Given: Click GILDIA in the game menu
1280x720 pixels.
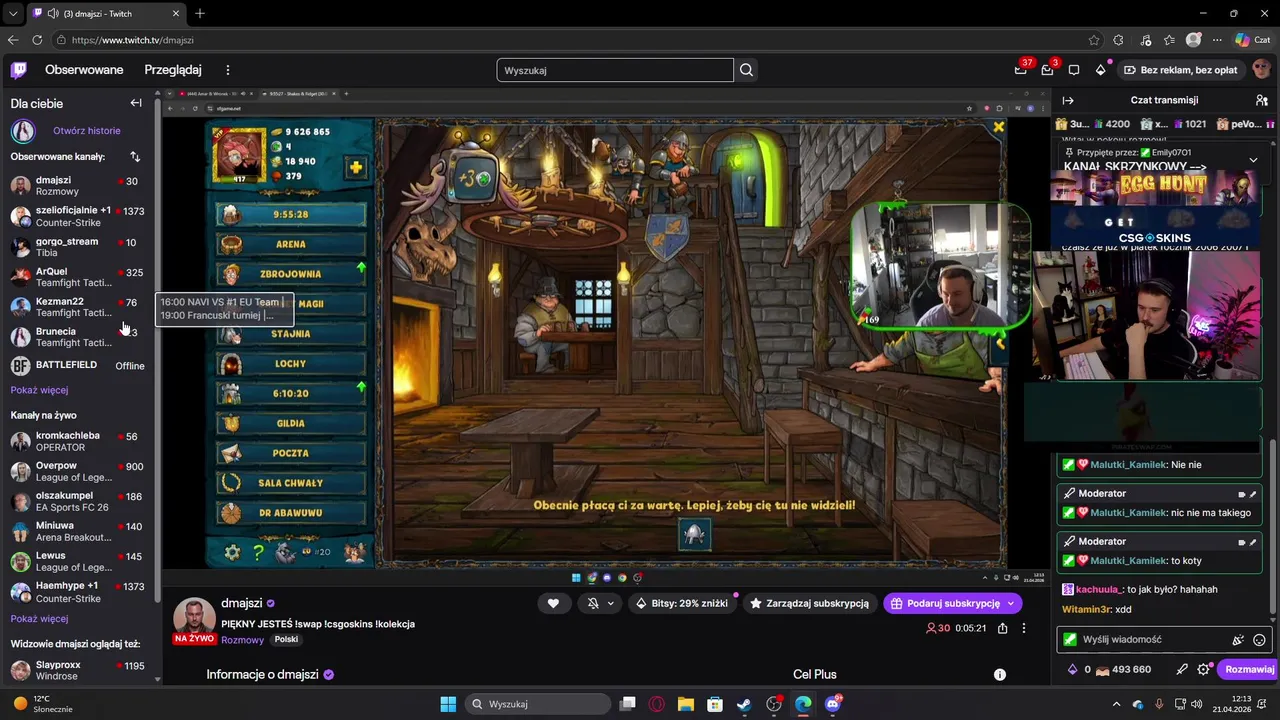Looking at the screenshot, I should click(290, 423).
